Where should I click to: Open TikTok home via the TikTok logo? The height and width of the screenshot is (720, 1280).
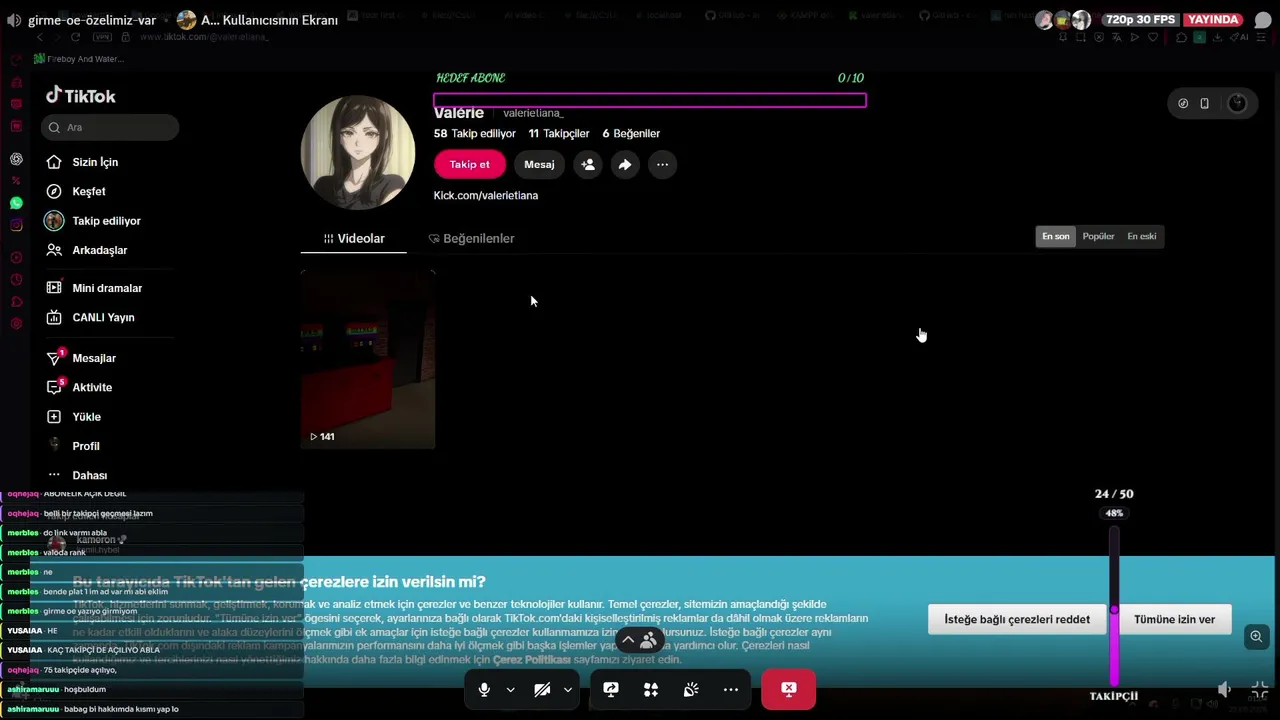pos(81,96)
